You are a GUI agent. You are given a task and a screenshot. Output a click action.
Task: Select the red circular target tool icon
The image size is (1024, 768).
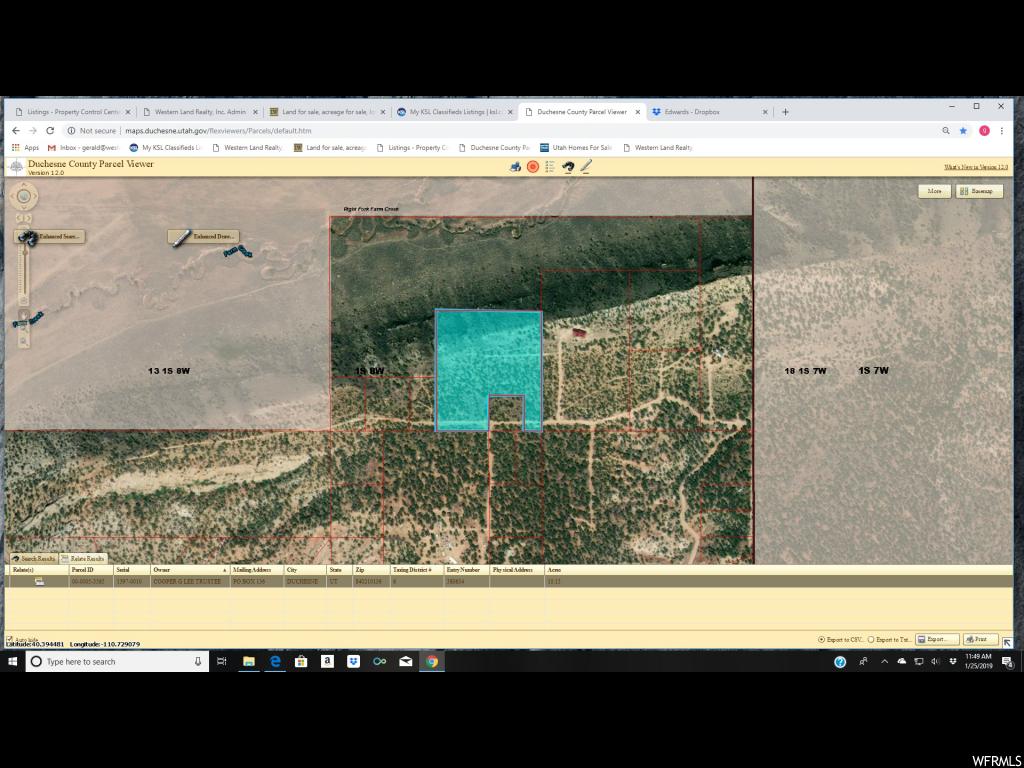pos(533,167)
